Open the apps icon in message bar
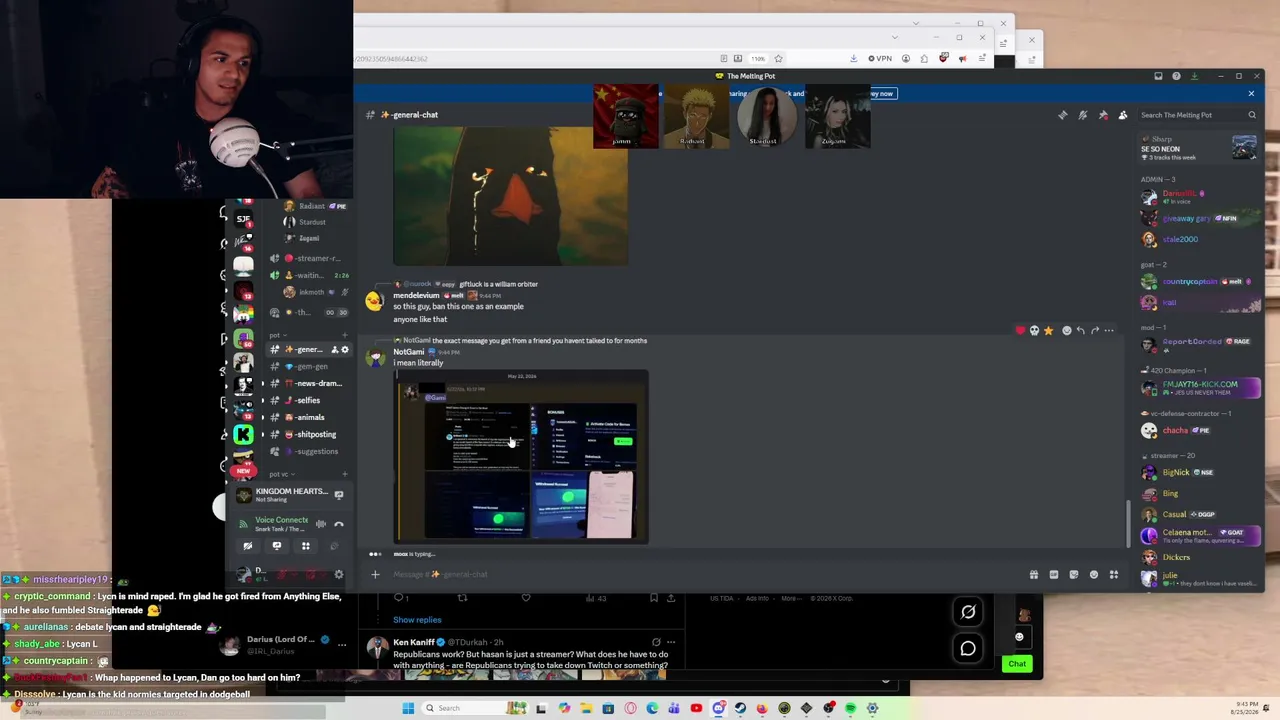The width and height of the screenshot is (1280, 720). coord(1114,575)
